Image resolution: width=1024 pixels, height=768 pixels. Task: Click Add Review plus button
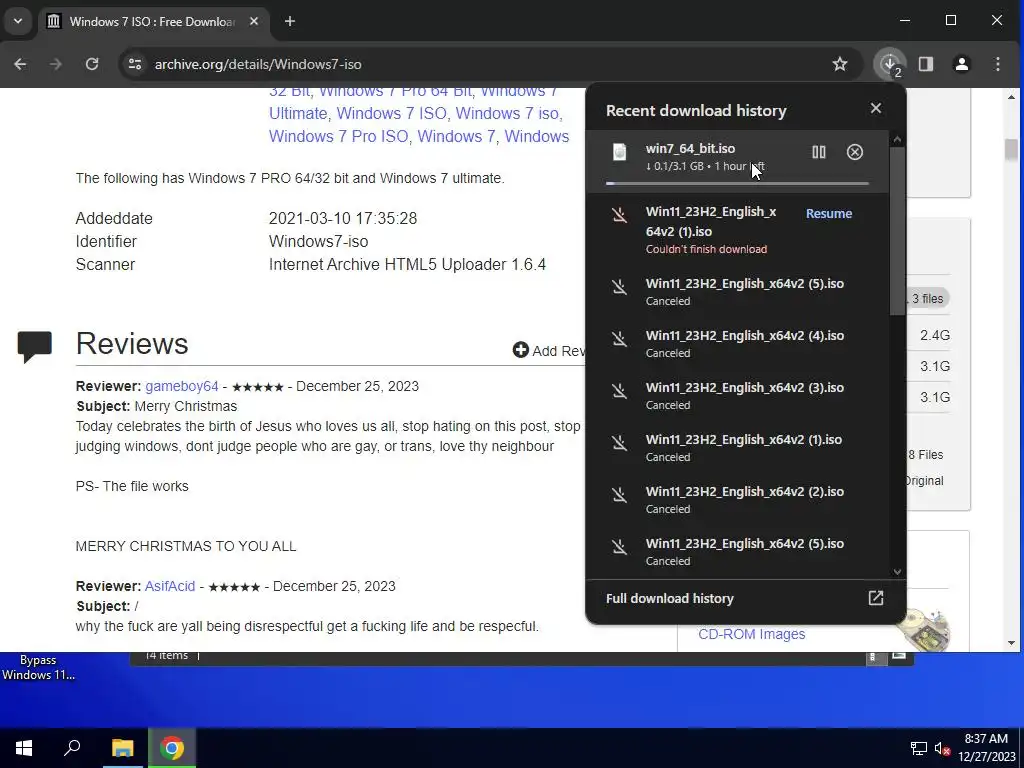tap(520, 350)
